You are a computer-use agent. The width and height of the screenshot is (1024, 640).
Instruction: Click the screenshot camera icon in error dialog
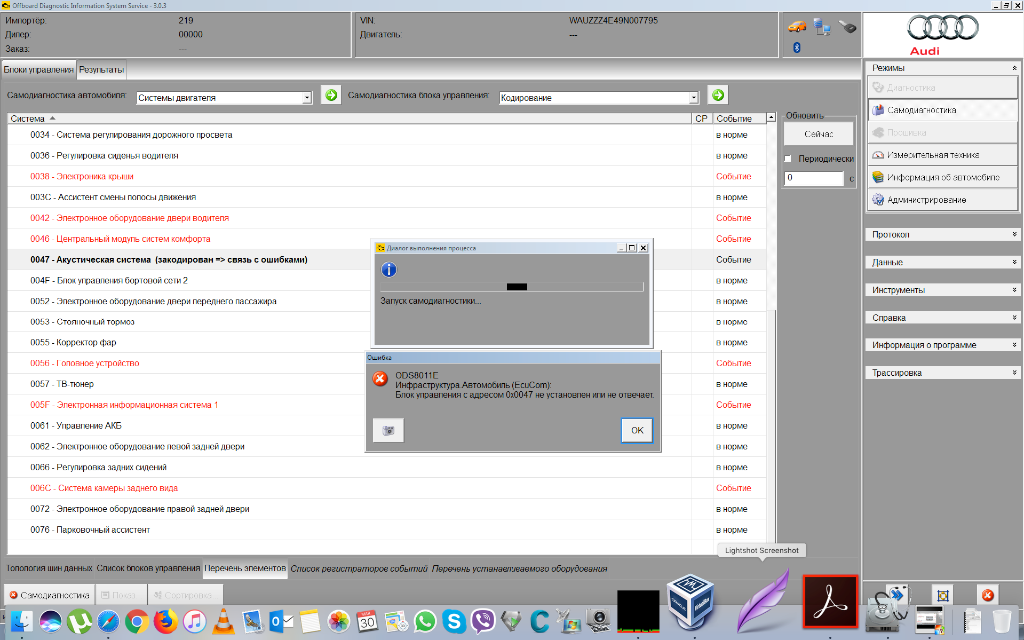tap(387, 430)
